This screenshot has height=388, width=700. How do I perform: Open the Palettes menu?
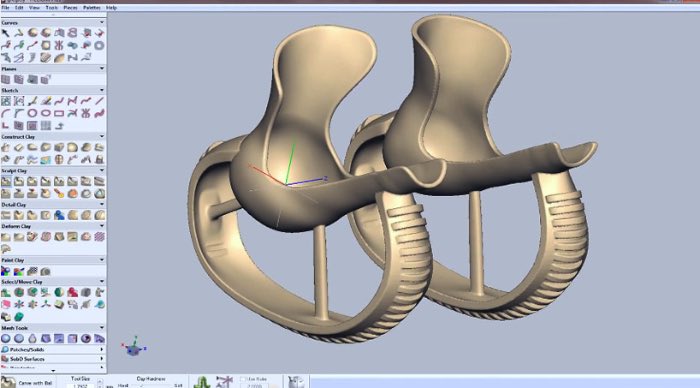[x=92, y=8]
